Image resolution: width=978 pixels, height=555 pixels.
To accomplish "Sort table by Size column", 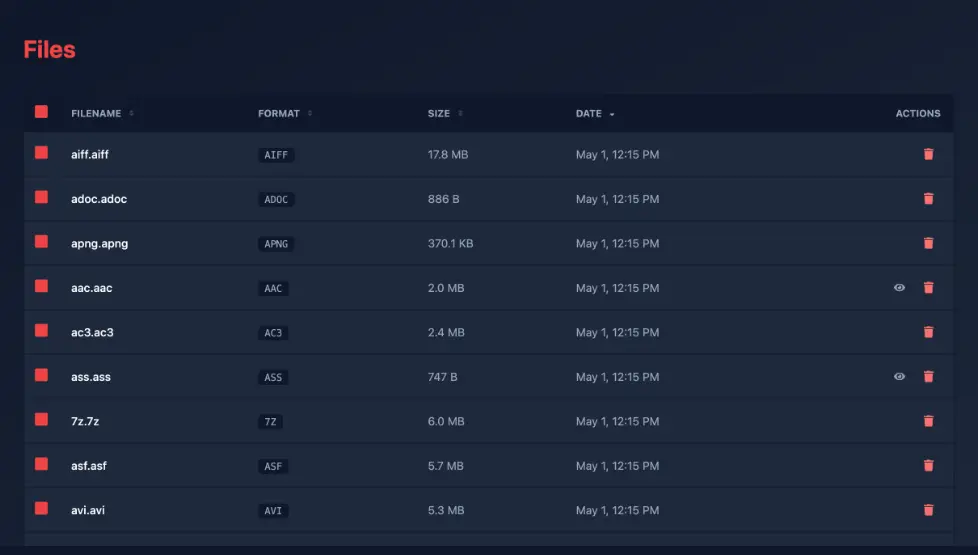I will point(445,113).
